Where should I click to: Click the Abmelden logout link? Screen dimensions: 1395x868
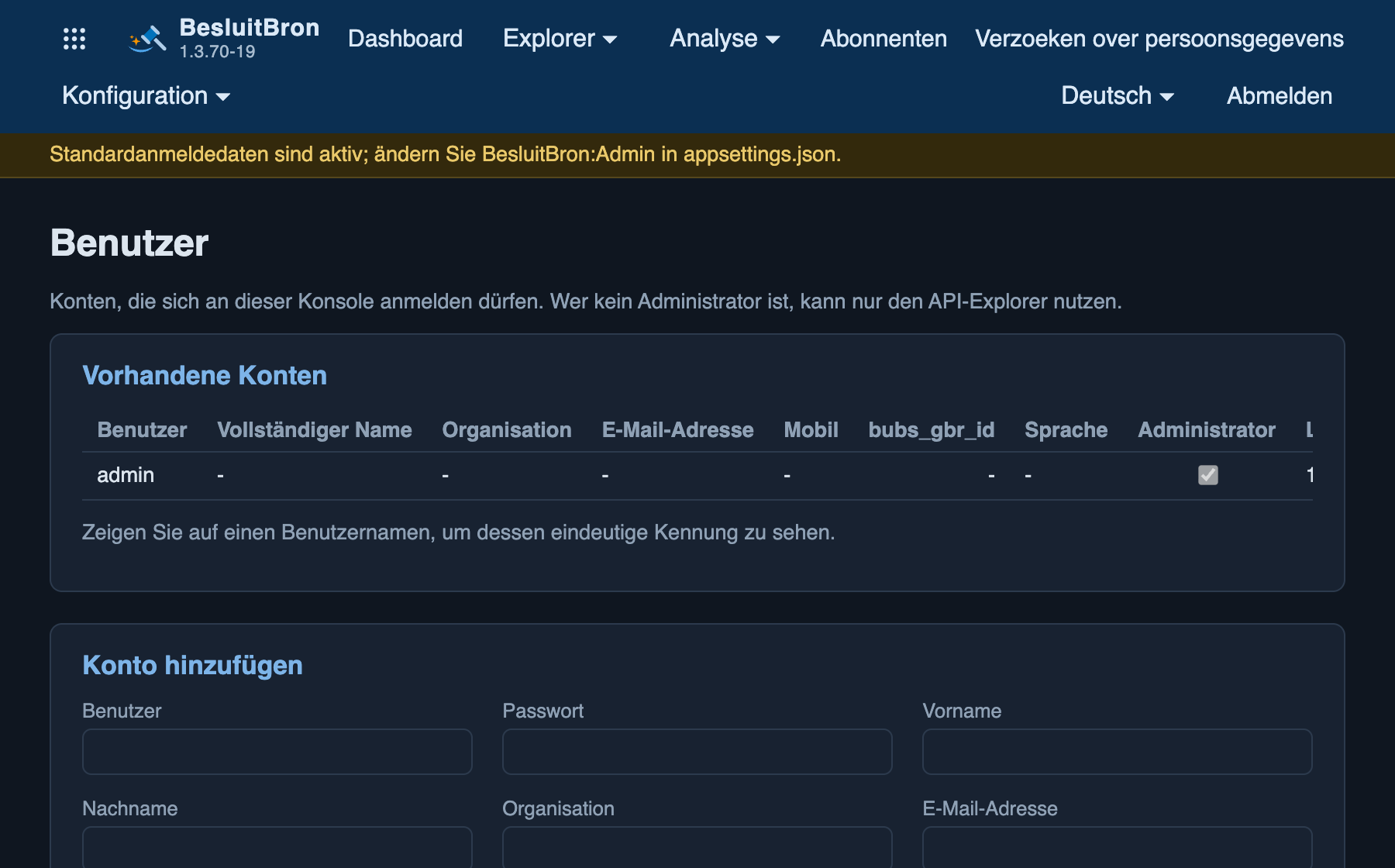tap(1280, 96)
